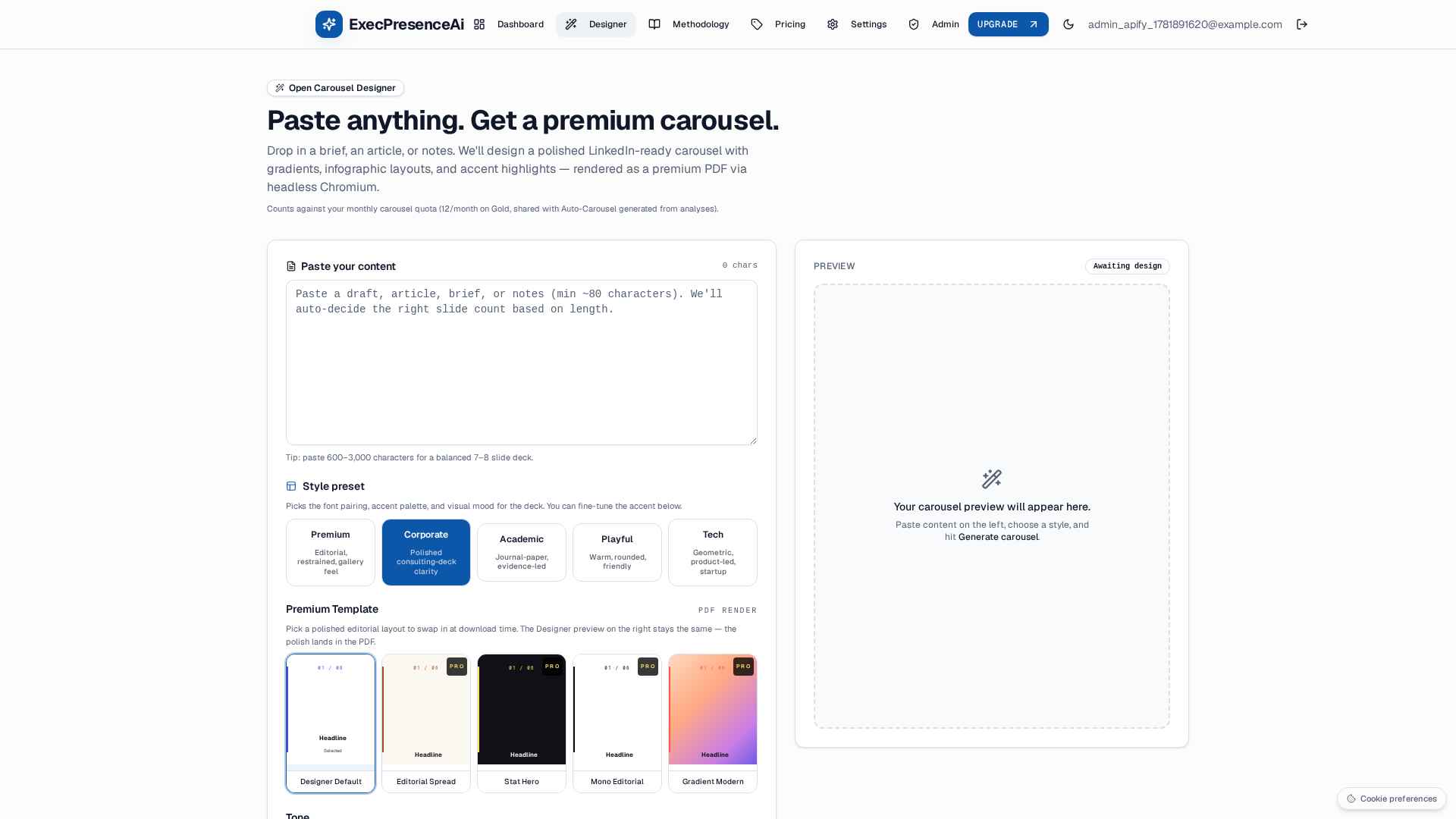The image size is (1456, 819).
Task: Choose the Editorial Spread template
Action: point(426,723)
